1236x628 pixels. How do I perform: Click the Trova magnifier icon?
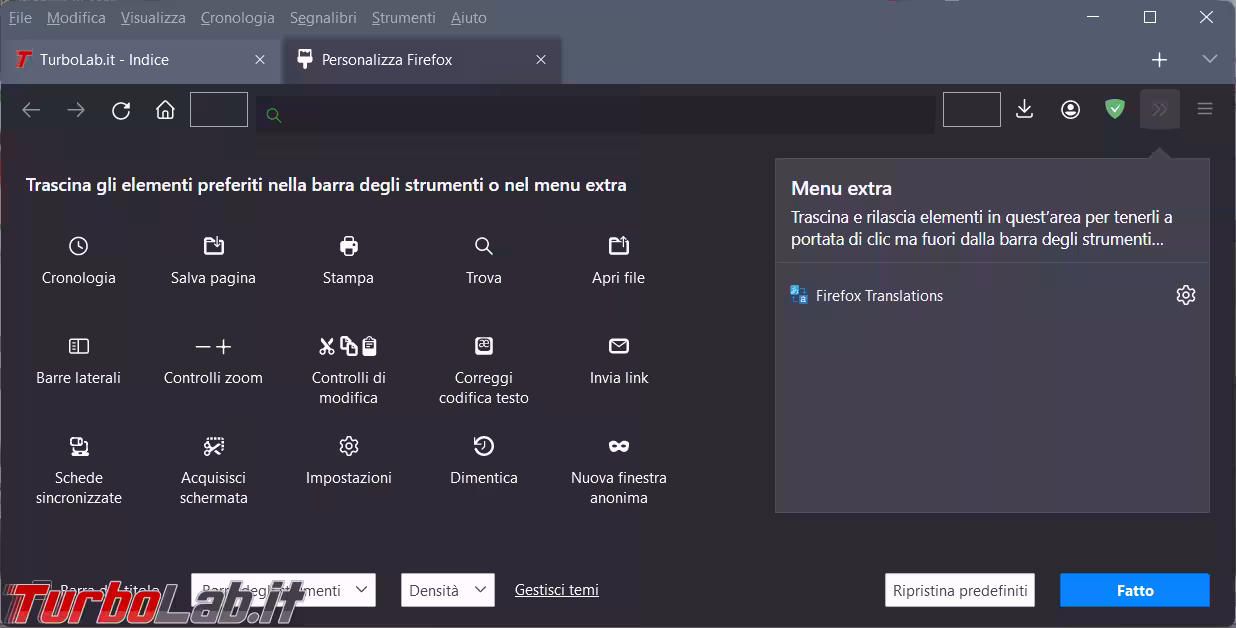click(x=483, y=246)
